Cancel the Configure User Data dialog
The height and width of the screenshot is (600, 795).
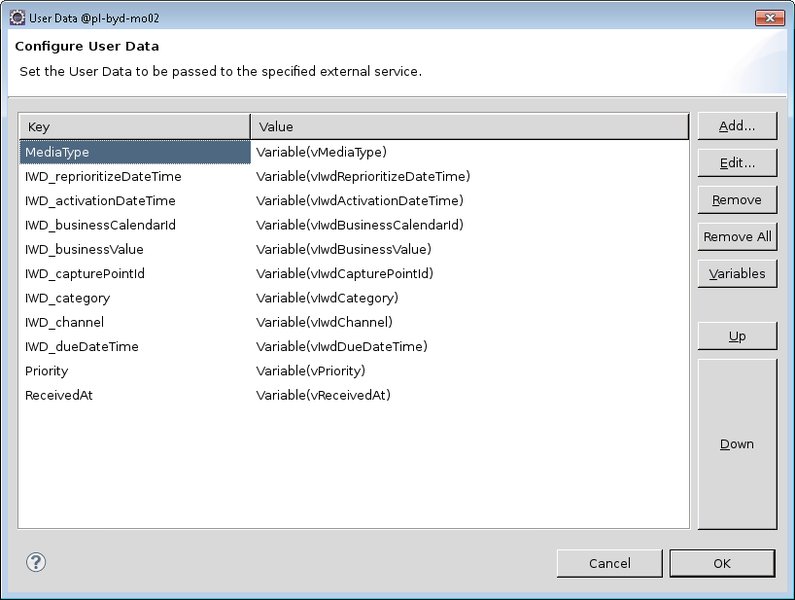pyautogui.click(x=609, y=563)
